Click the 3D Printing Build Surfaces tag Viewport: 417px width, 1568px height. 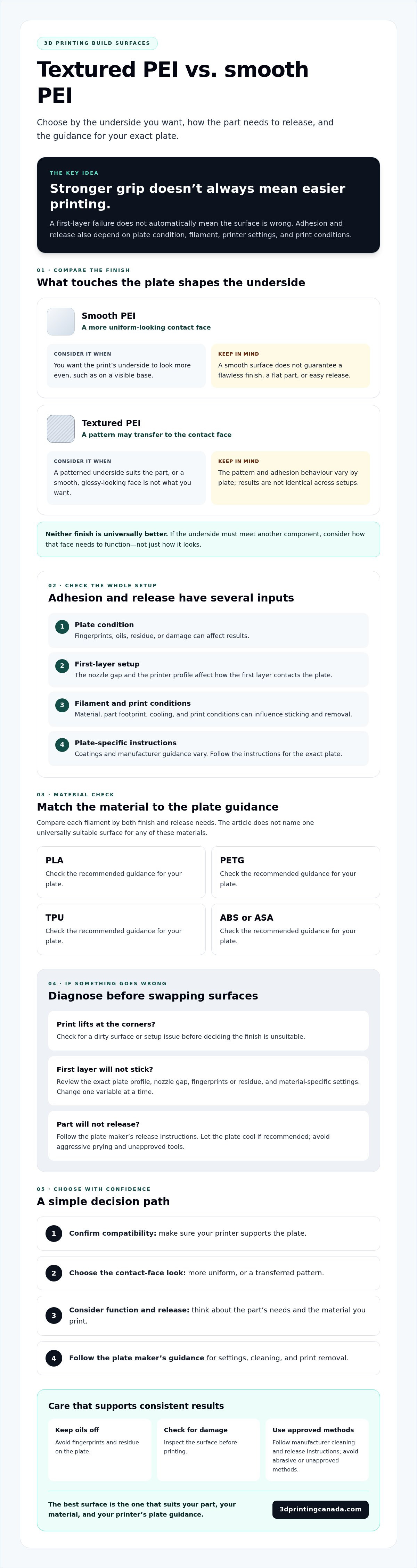coord(97,43)
